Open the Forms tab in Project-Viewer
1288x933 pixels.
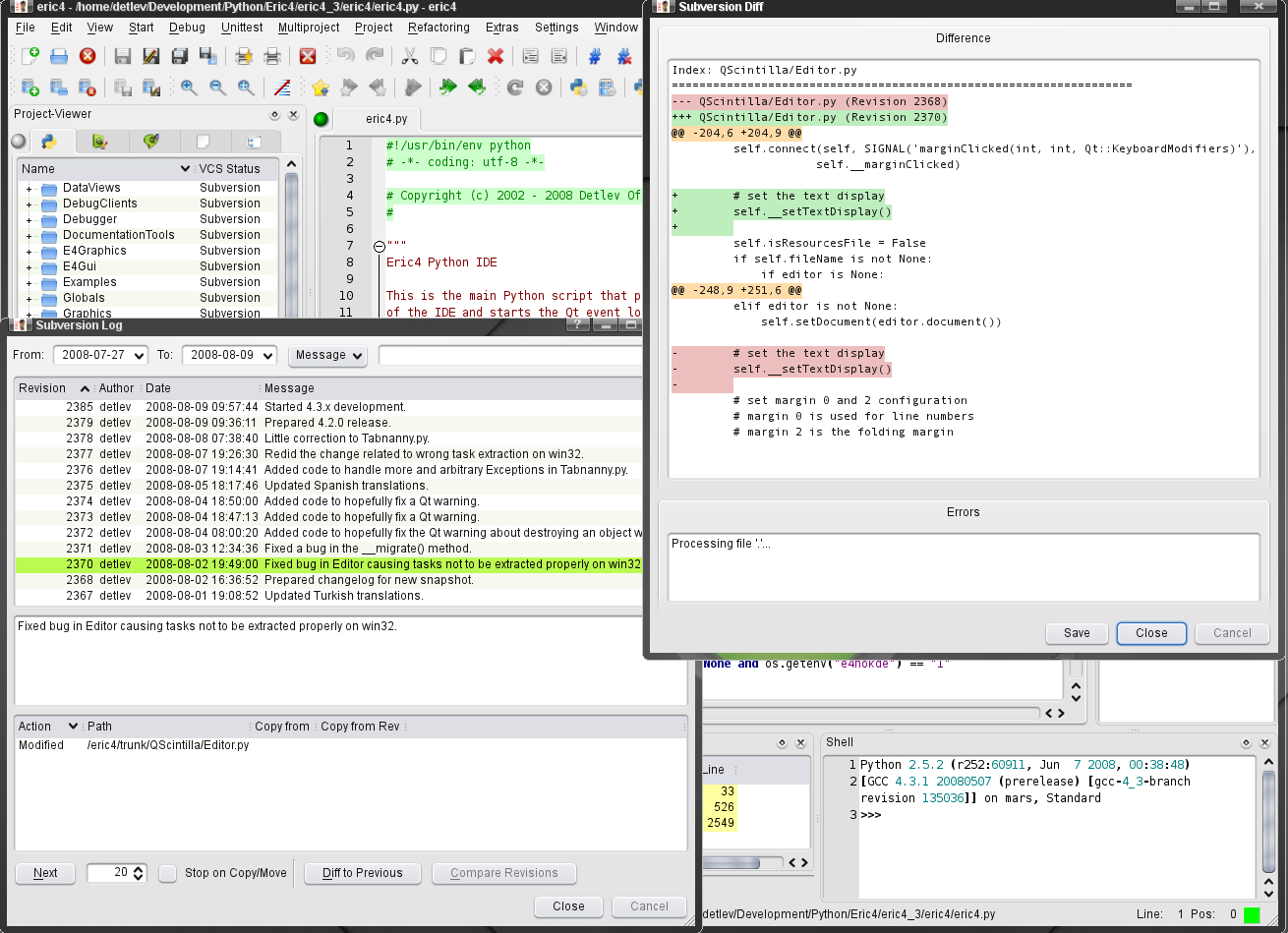tap(99, 142)
